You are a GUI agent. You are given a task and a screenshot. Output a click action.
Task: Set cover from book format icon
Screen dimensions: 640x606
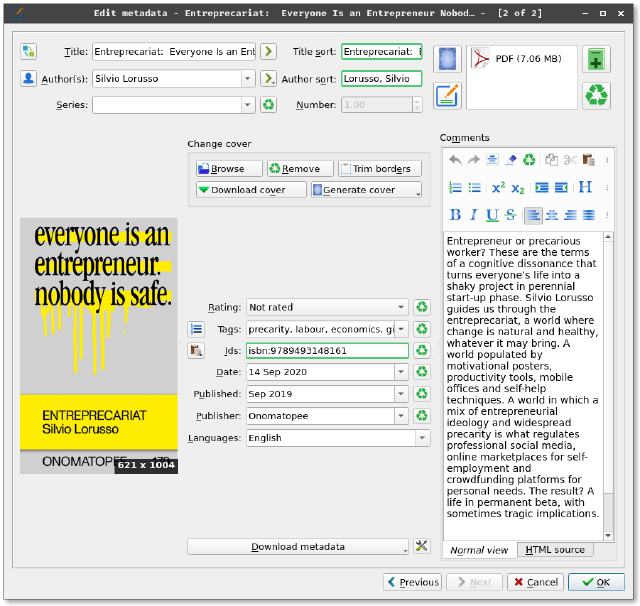pyautogui.click(x=447, y=59)
